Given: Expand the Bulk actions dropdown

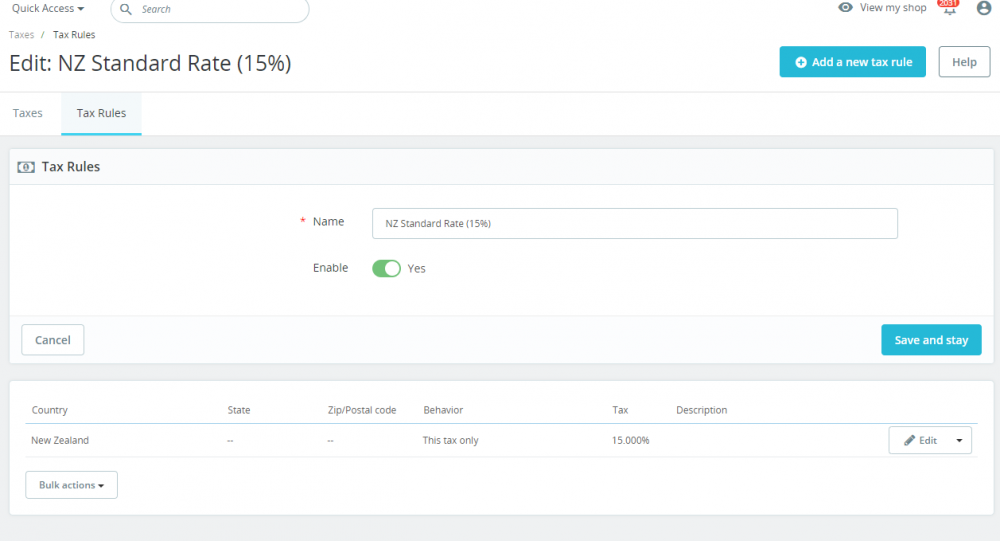Looking at the screenshot, I should tap(71, 485).
